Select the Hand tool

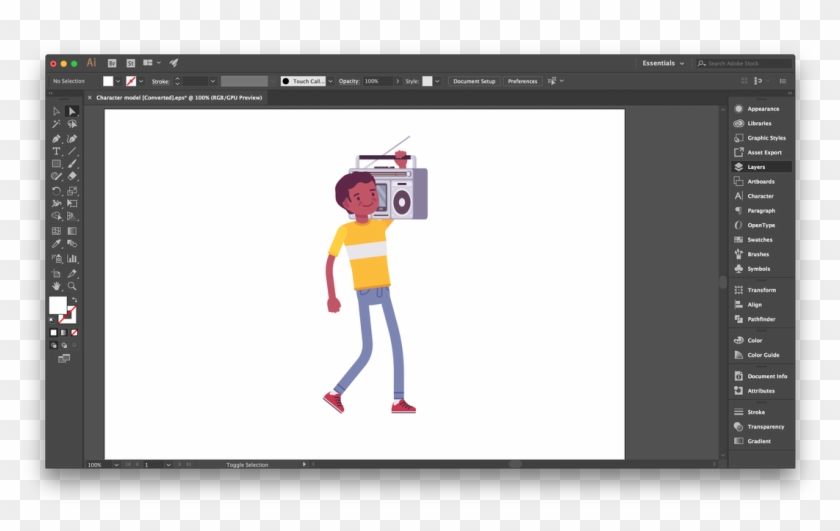[x=56, y=286]
